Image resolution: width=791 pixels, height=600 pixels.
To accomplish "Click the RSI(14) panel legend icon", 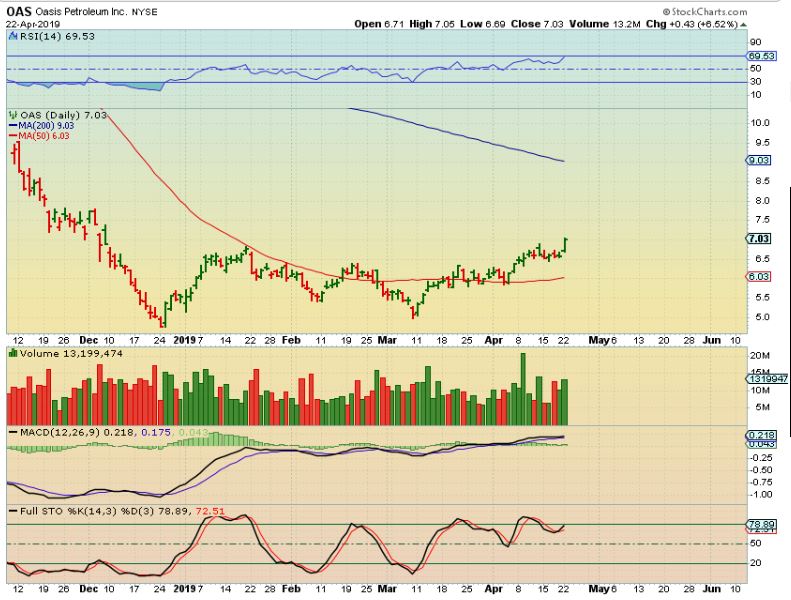I will [x=14, y=36].
